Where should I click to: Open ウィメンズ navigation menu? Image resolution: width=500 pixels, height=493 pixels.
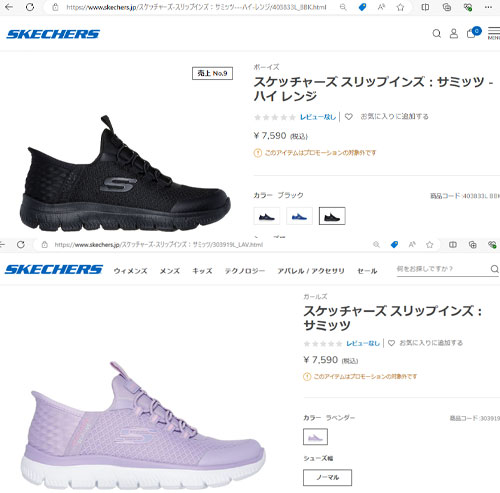130,271
